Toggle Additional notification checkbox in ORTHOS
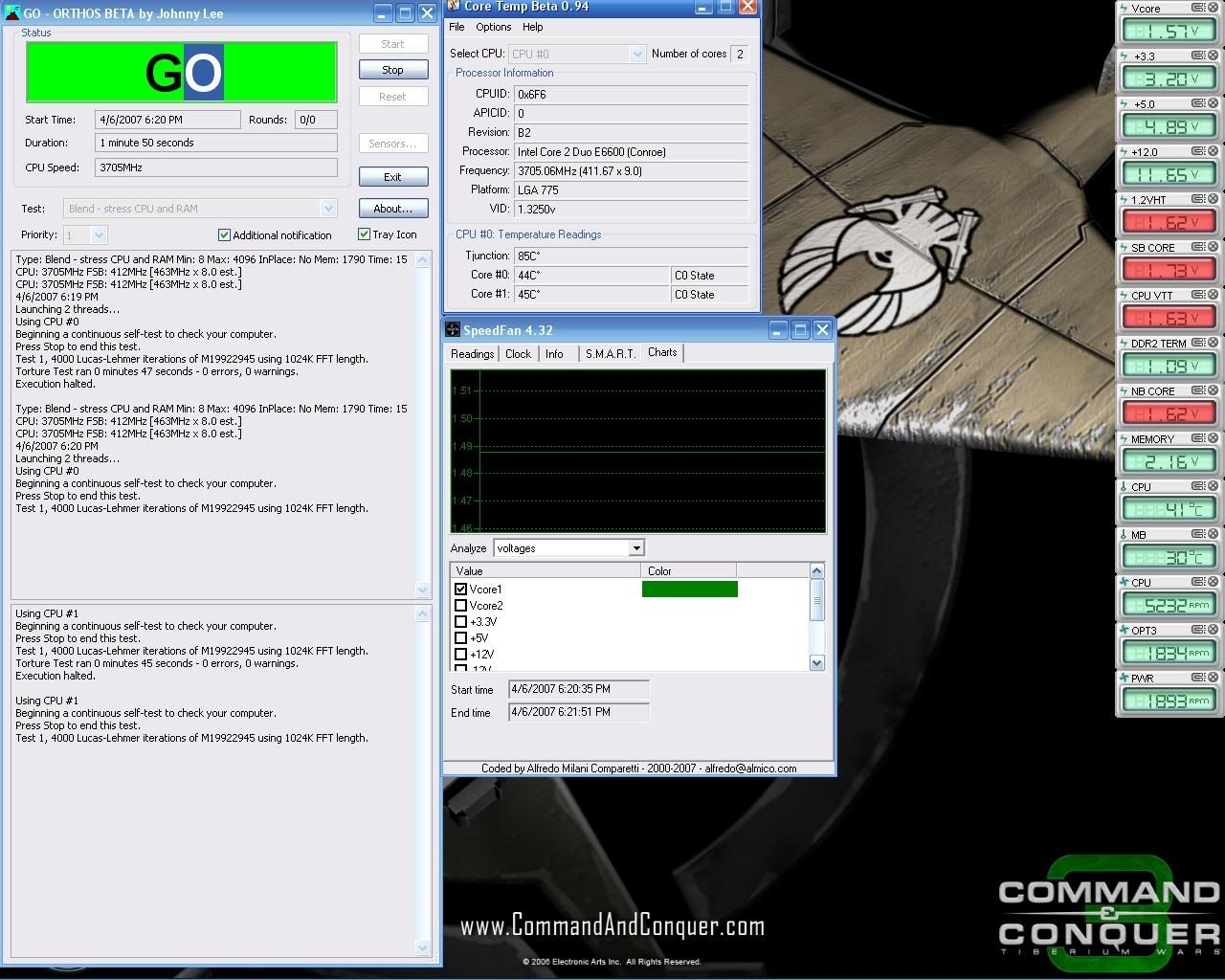The image size is (1225, 980). [x=225, y=234]
